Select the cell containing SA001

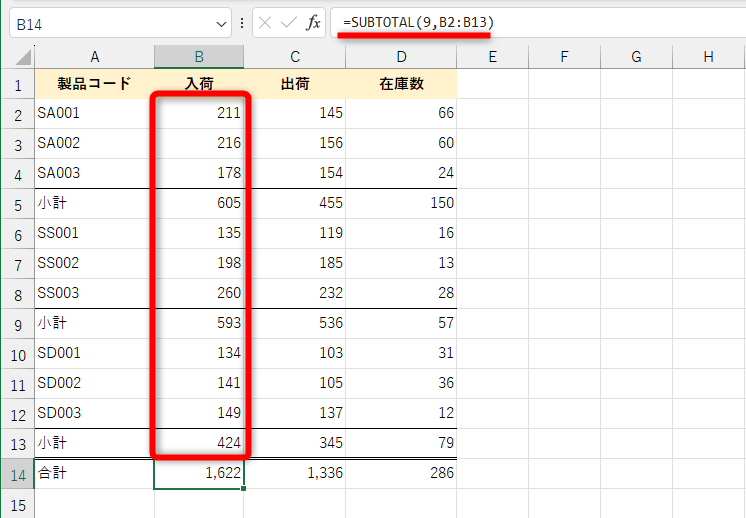95,113
